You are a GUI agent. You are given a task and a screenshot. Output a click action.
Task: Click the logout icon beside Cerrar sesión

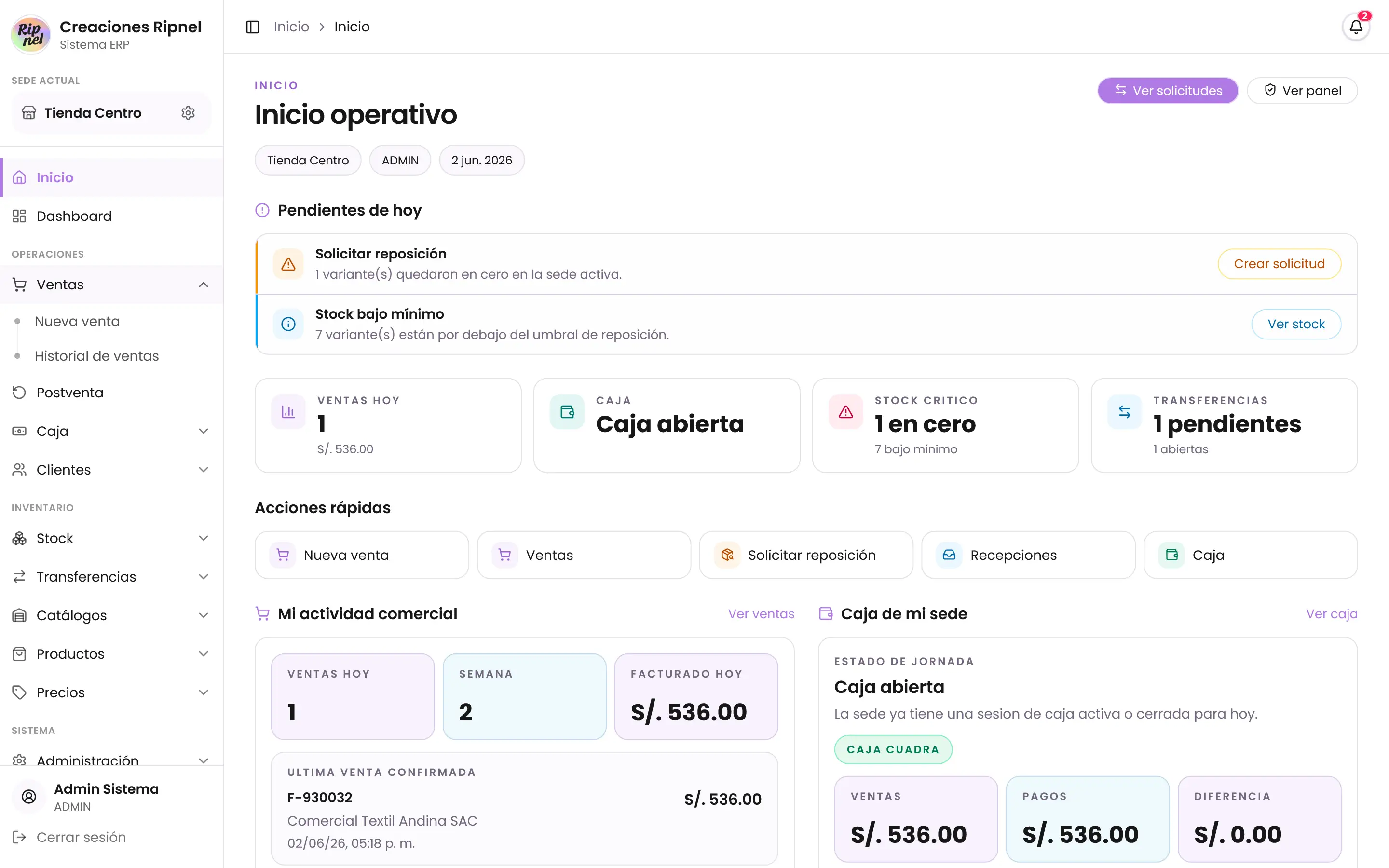pyautogui.click(x=19, y=837)
